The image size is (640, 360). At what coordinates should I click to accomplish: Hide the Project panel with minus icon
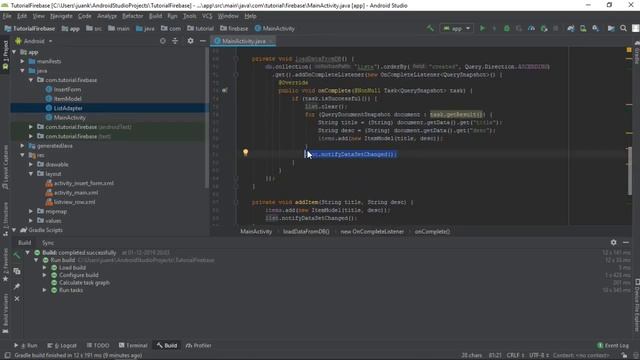pyautogui.click(x=202, y=41)
